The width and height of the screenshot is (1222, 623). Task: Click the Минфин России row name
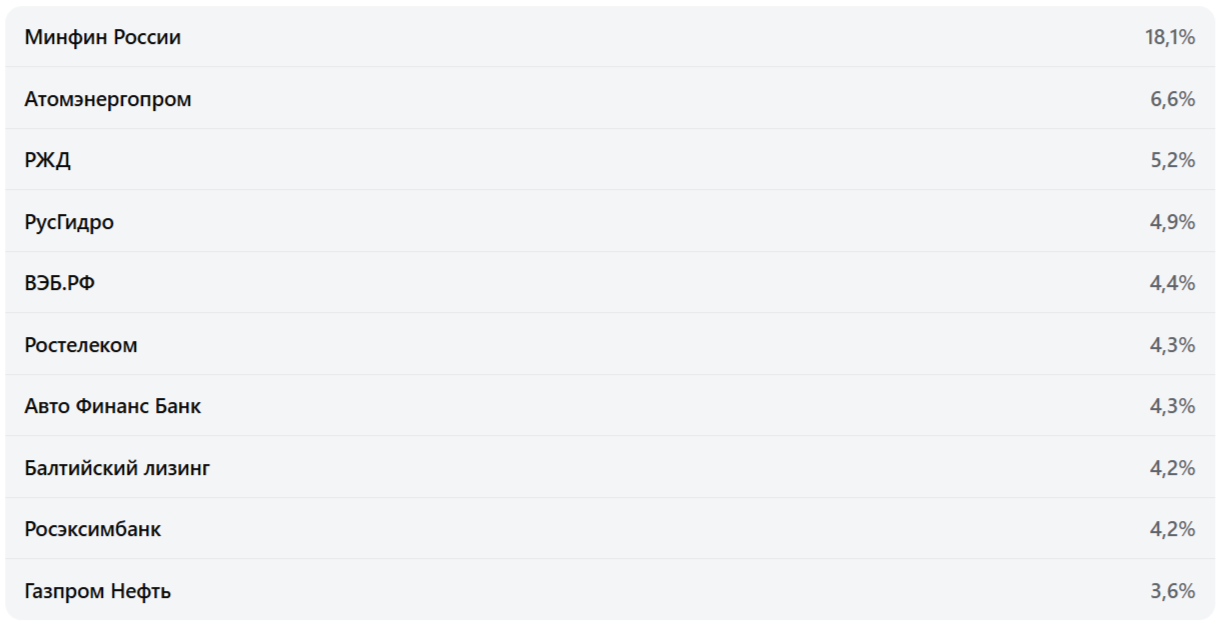[x=102, y=38]
